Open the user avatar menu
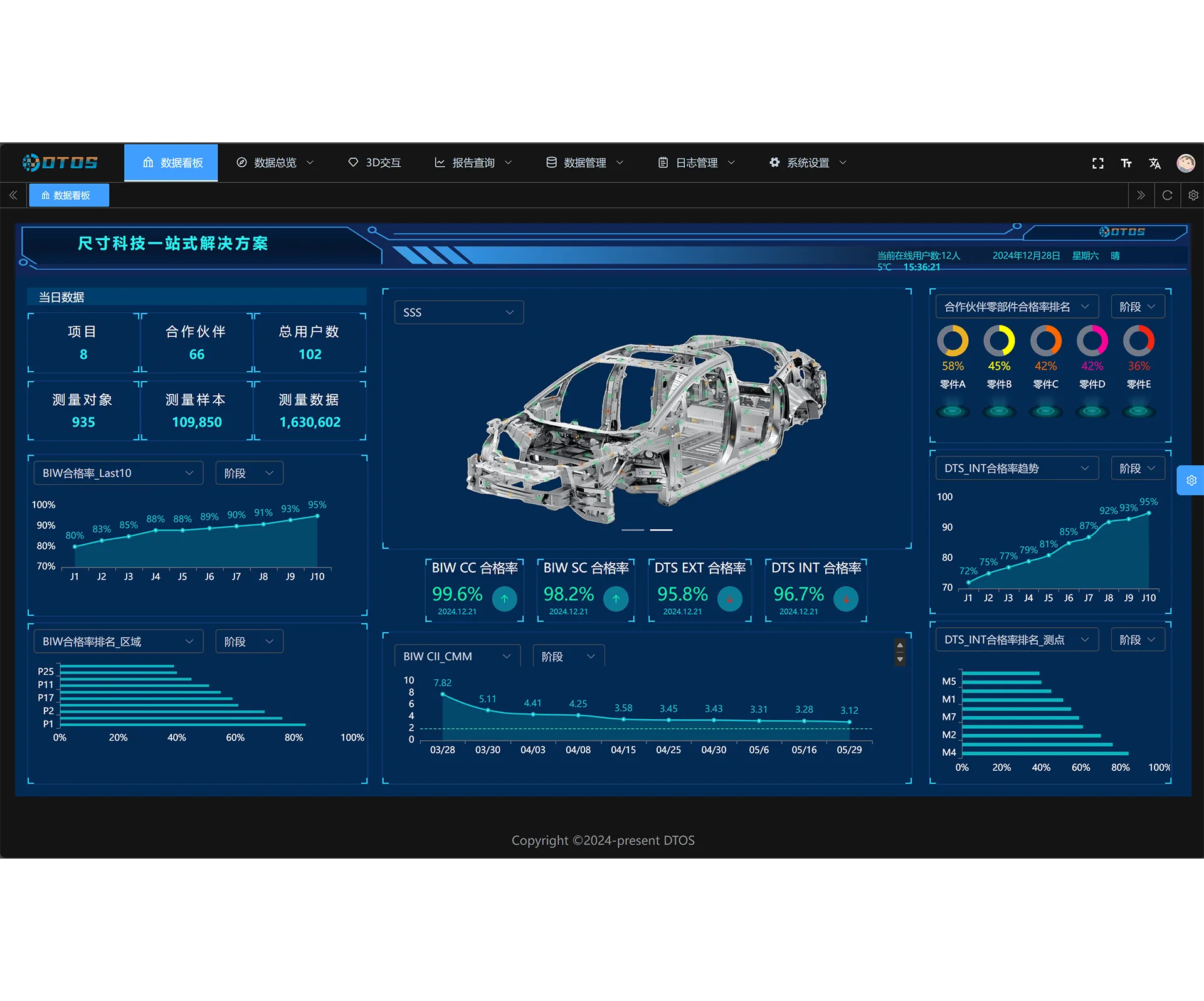Viewport: 1204px width, 1001px height. click(x=1185, y=163)
